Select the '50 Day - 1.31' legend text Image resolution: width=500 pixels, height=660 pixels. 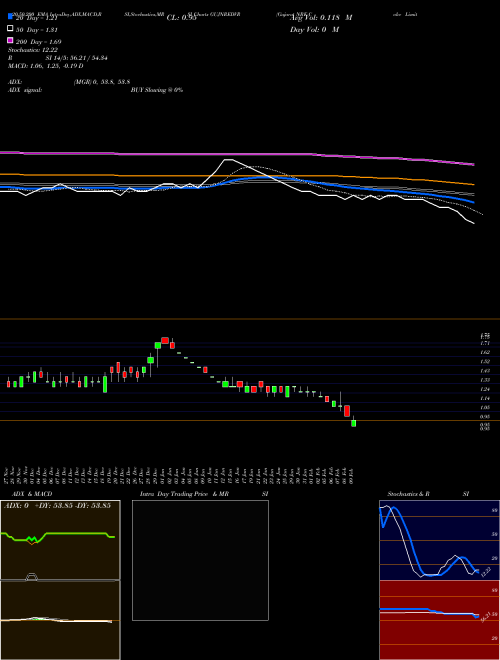coord(37,30)
